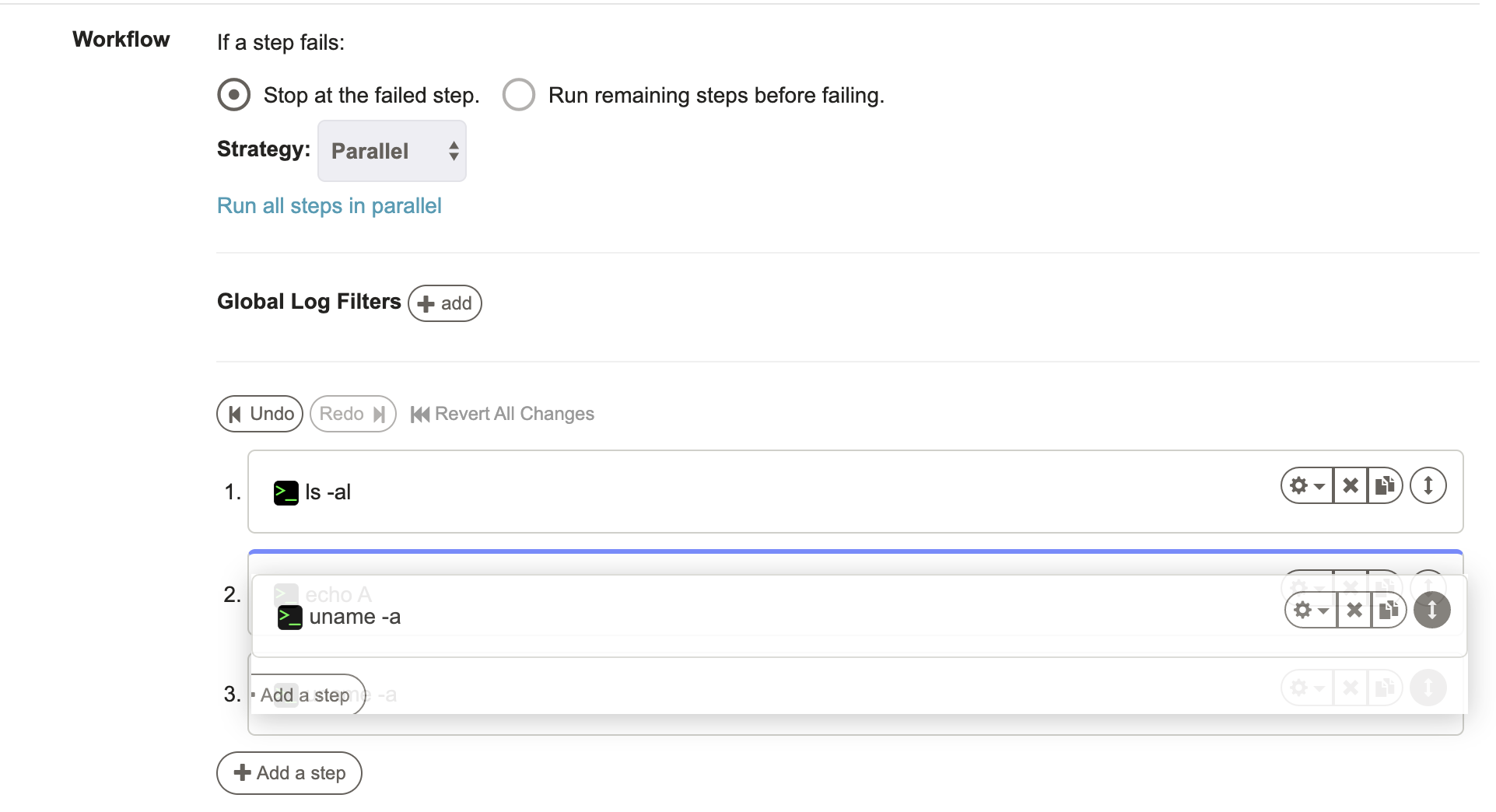Click 'Run all steps in parallel' link
Viewport: 1496px width, 812px height.
329,206
